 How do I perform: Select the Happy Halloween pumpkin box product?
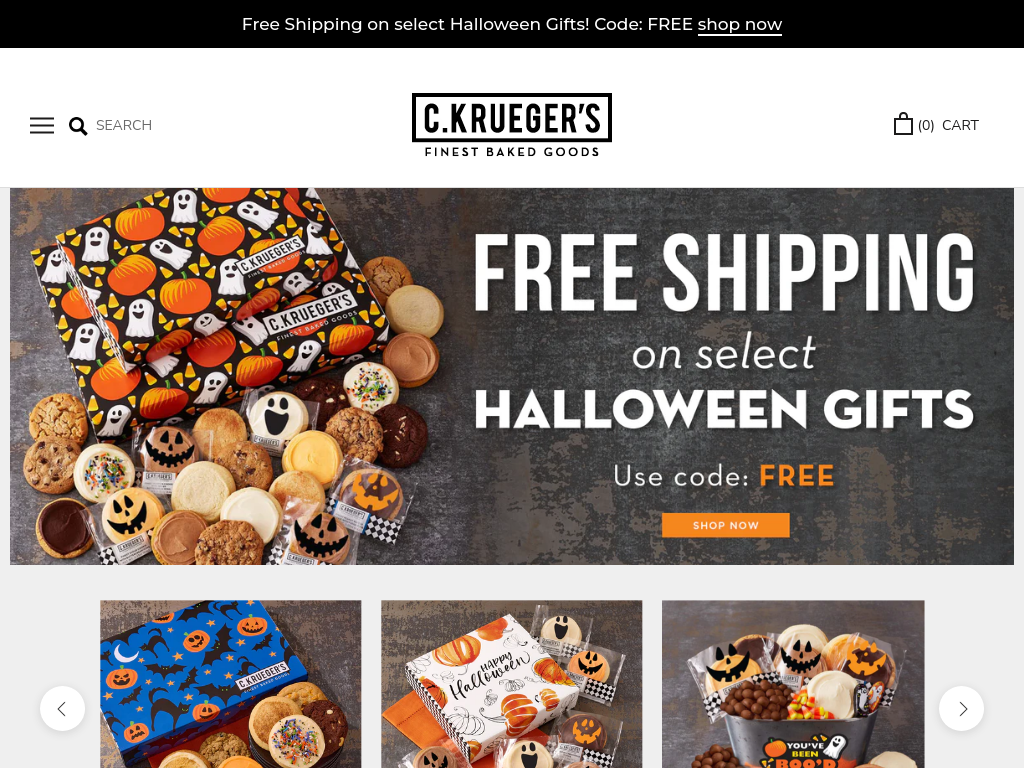coord(511,684)
